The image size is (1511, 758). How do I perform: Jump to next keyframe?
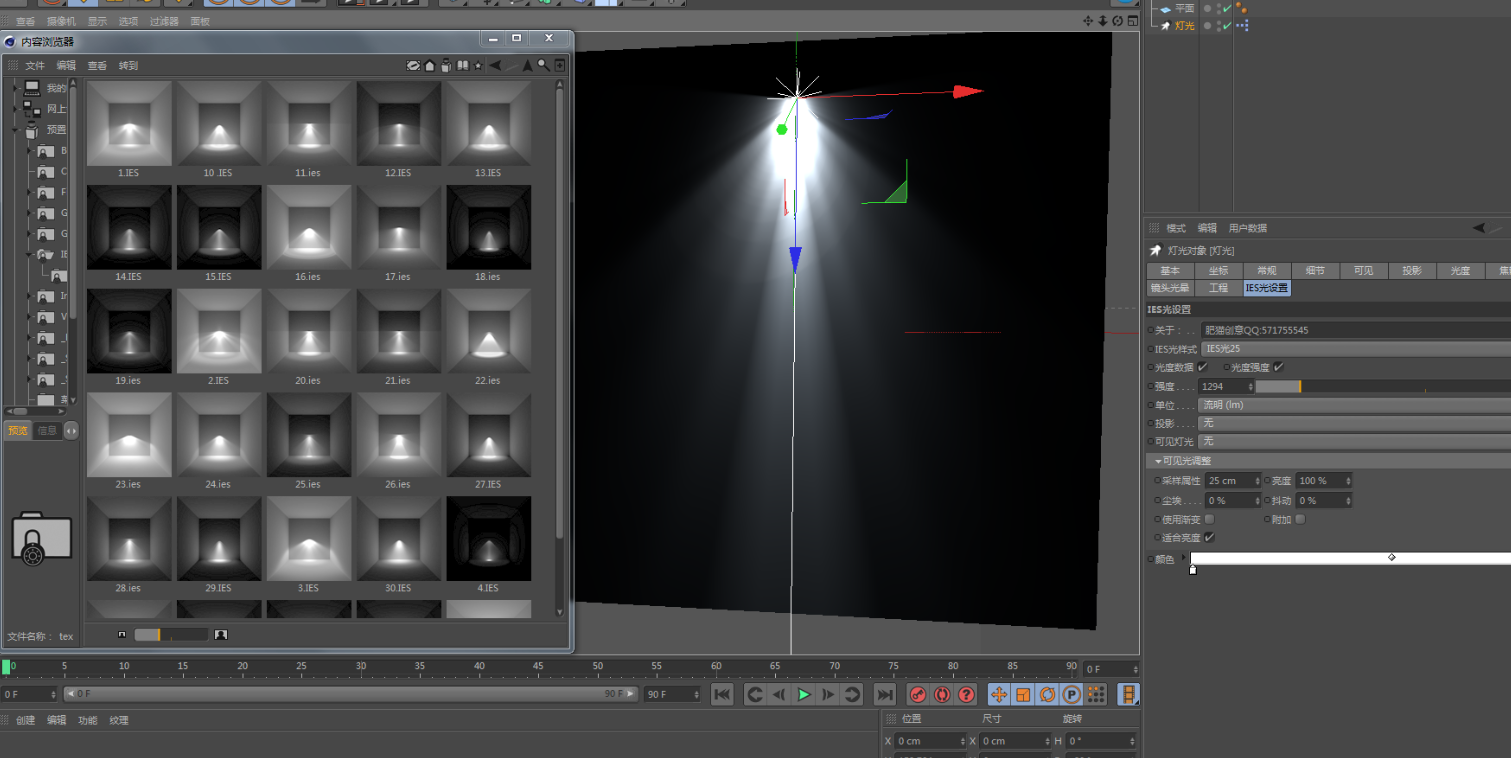tap(852, 694)
